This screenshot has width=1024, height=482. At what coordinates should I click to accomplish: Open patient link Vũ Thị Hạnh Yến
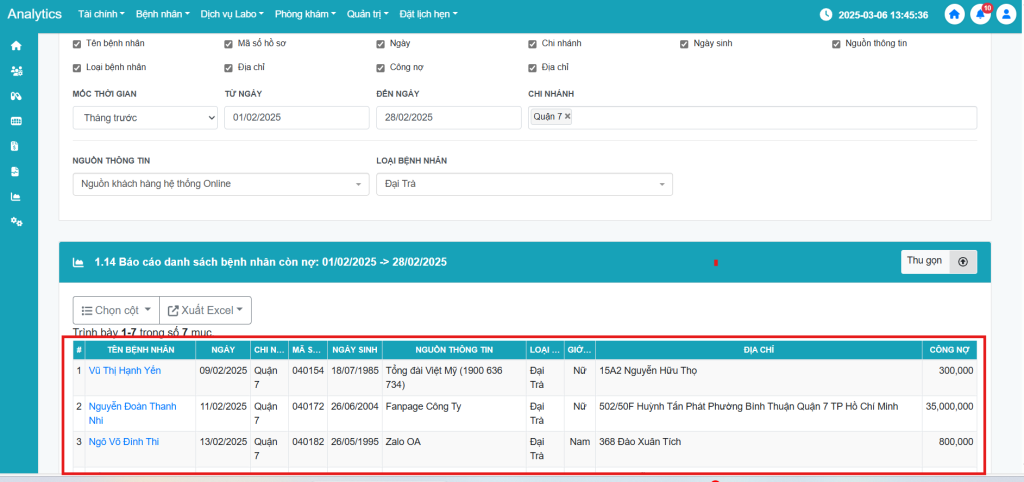pos(125,370)
